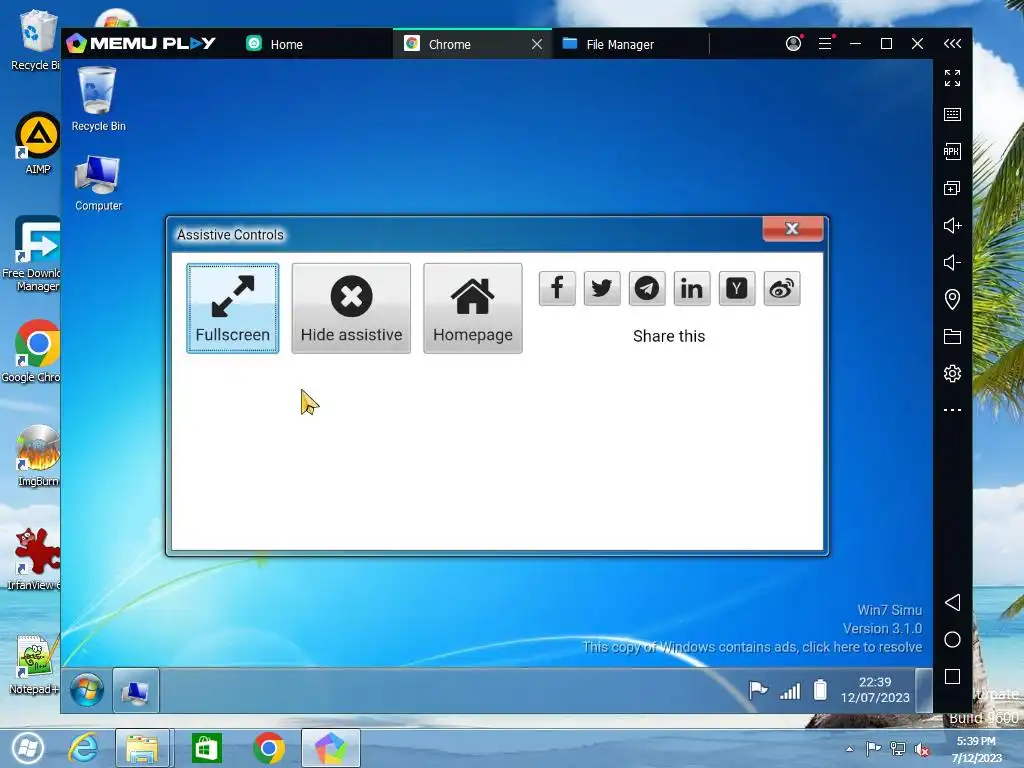Select the Computer desktop icon in Win7 Simu
The width and height of the screenshot is (1024, 768).
(98, 184)
